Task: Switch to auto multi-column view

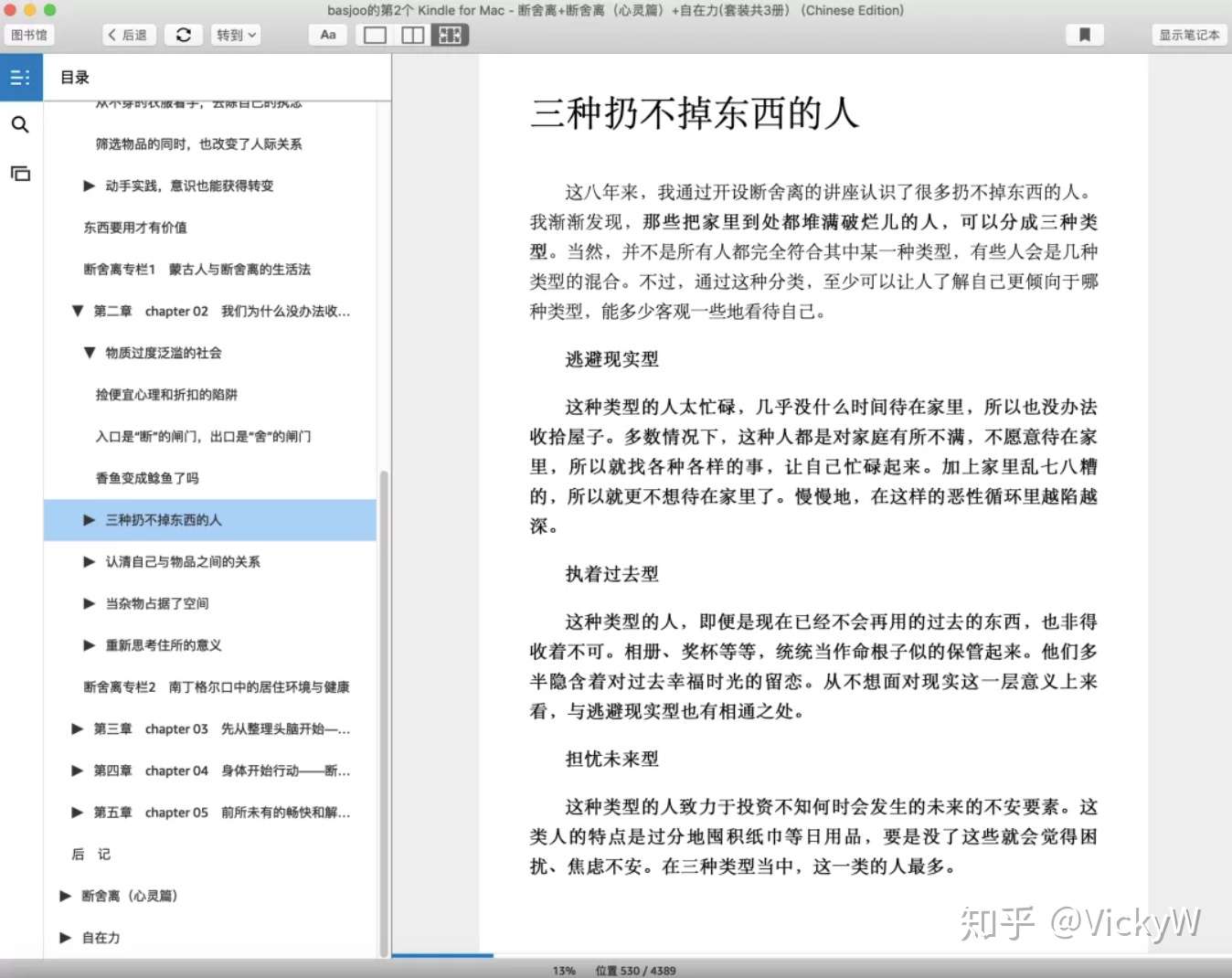Action: pyautogui.click(x=450, y=35)
